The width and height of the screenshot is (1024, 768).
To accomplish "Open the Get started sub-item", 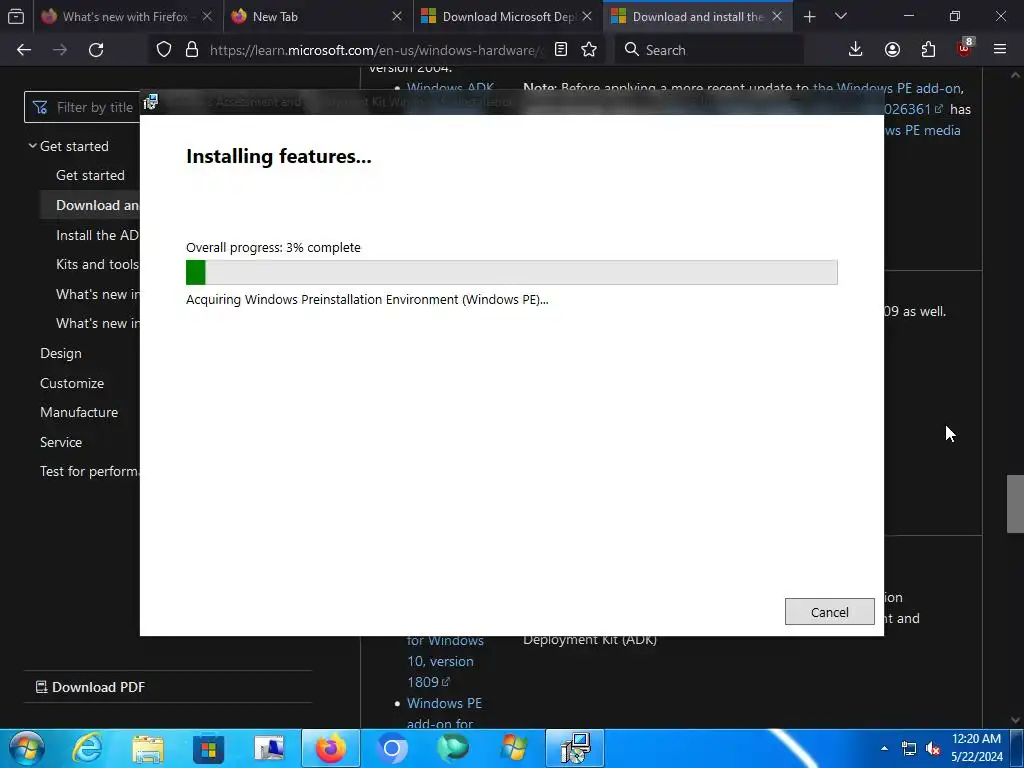I will coord(90,175).
